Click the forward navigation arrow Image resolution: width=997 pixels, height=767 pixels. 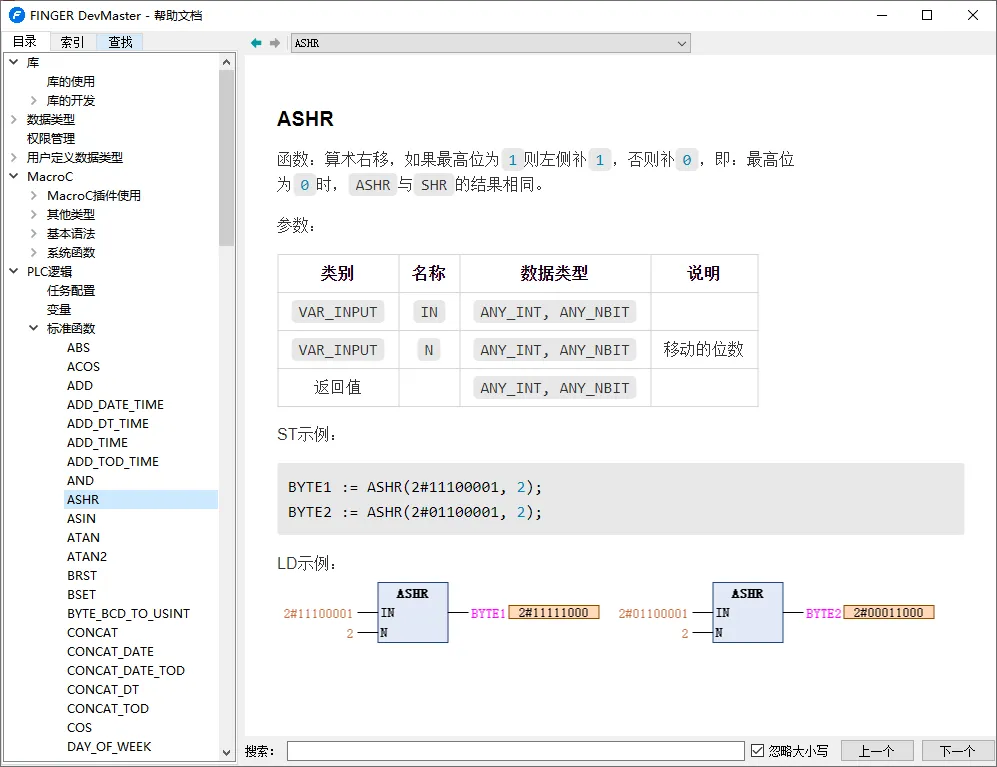275,43
